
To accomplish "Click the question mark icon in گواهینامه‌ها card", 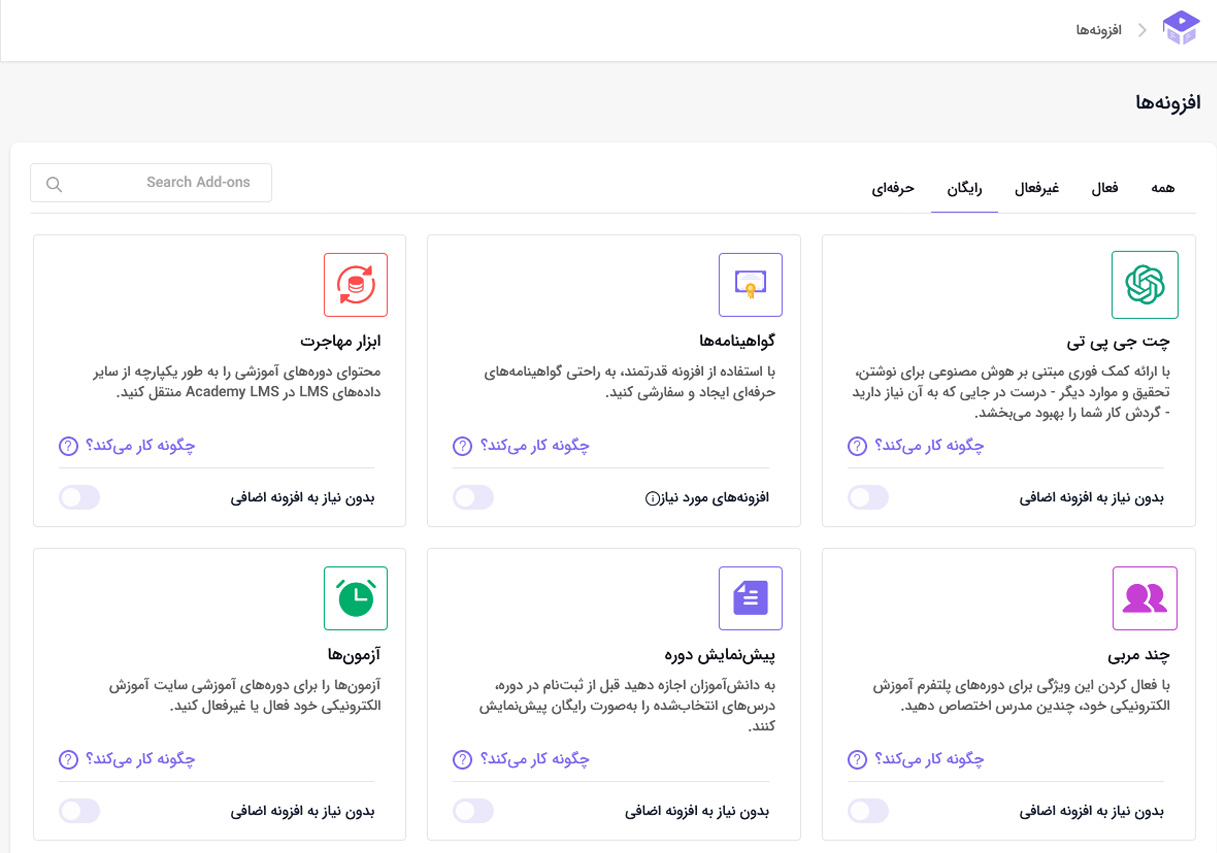I will (x=462, y=446).
